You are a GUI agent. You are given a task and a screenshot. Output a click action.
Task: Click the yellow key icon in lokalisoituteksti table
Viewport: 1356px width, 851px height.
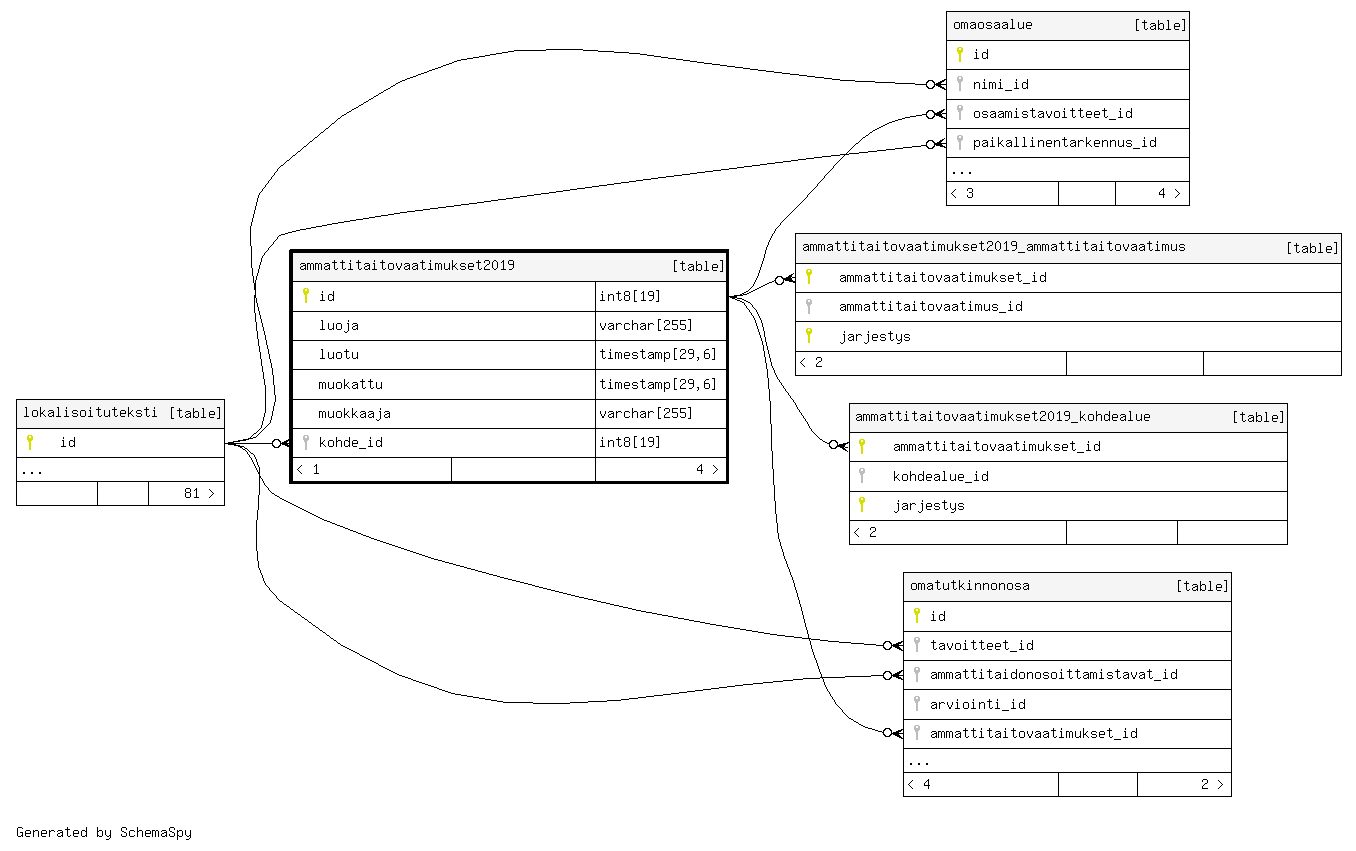pyautogui.click(x=30, y=442)
